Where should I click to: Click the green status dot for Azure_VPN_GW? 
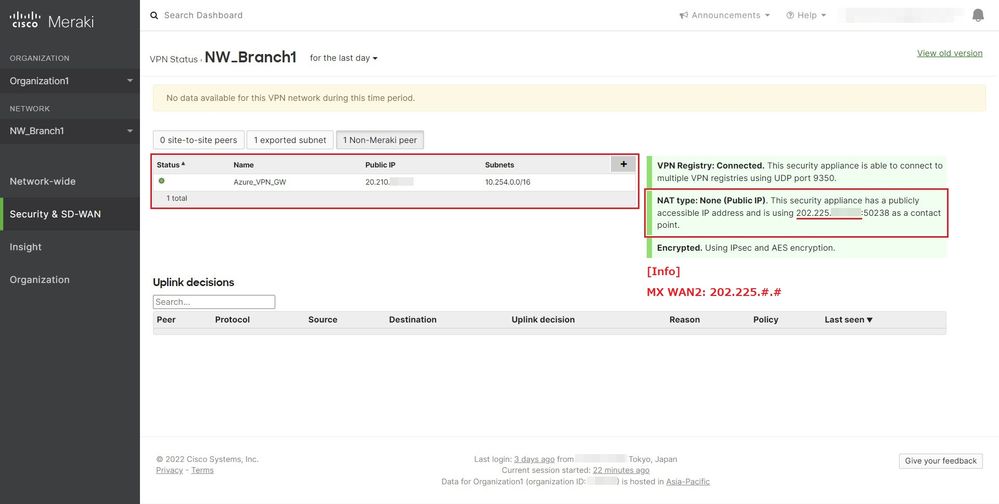[161, 181]
